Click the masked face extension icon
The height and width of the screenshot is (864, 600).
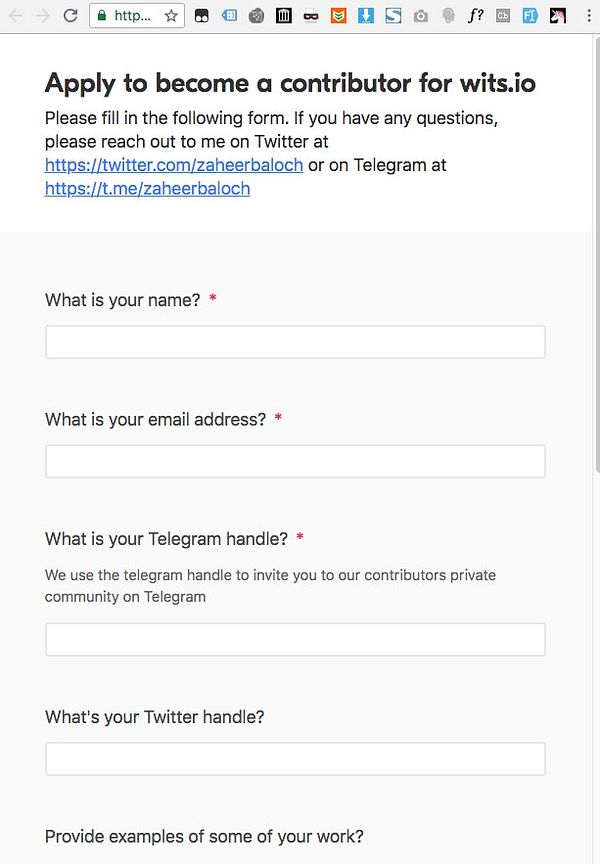point(311,17)
